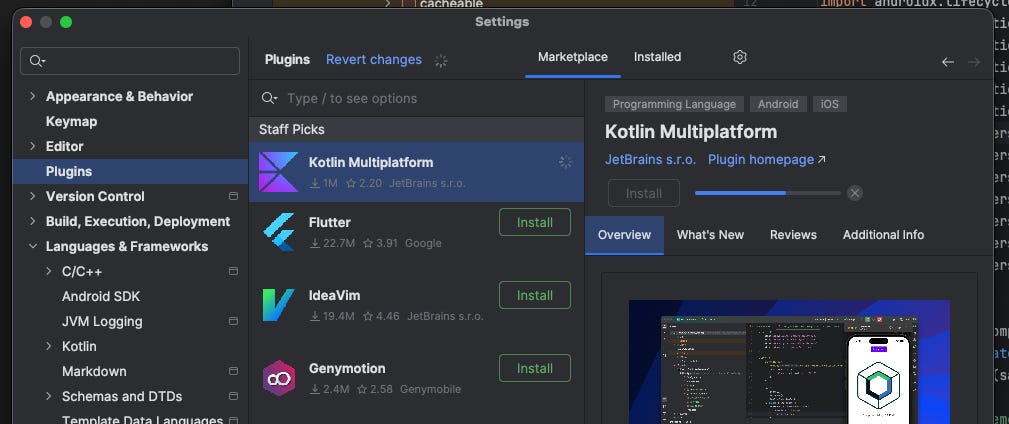Click the Plugins heading label
Screen dimensions: 1009x424
pyautogui.click(x=287, y=60)
